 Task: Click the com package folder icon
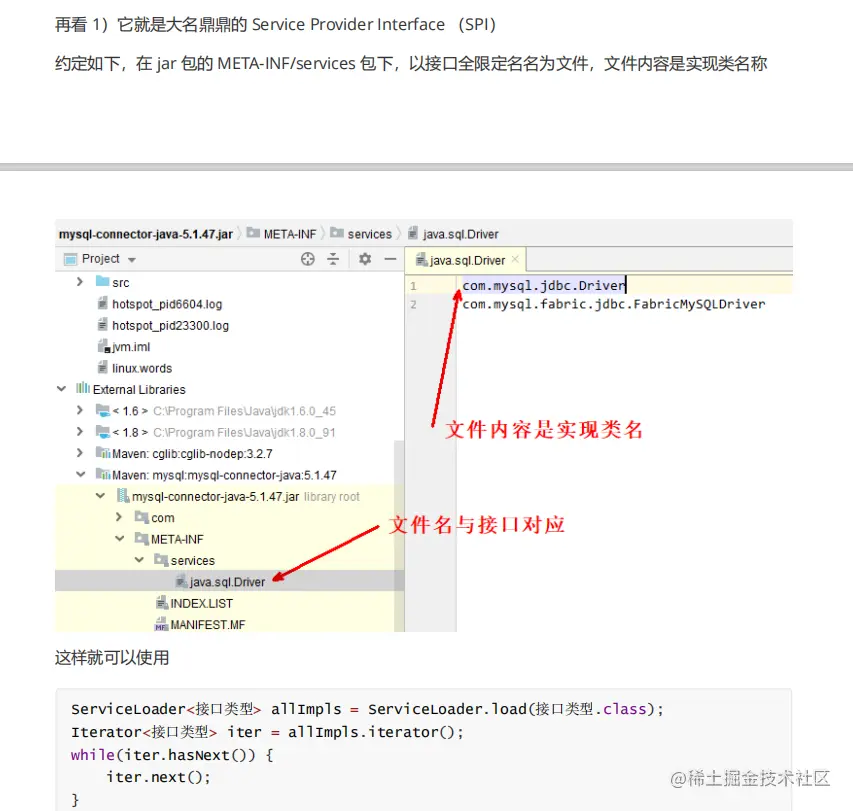pos(141,517)
